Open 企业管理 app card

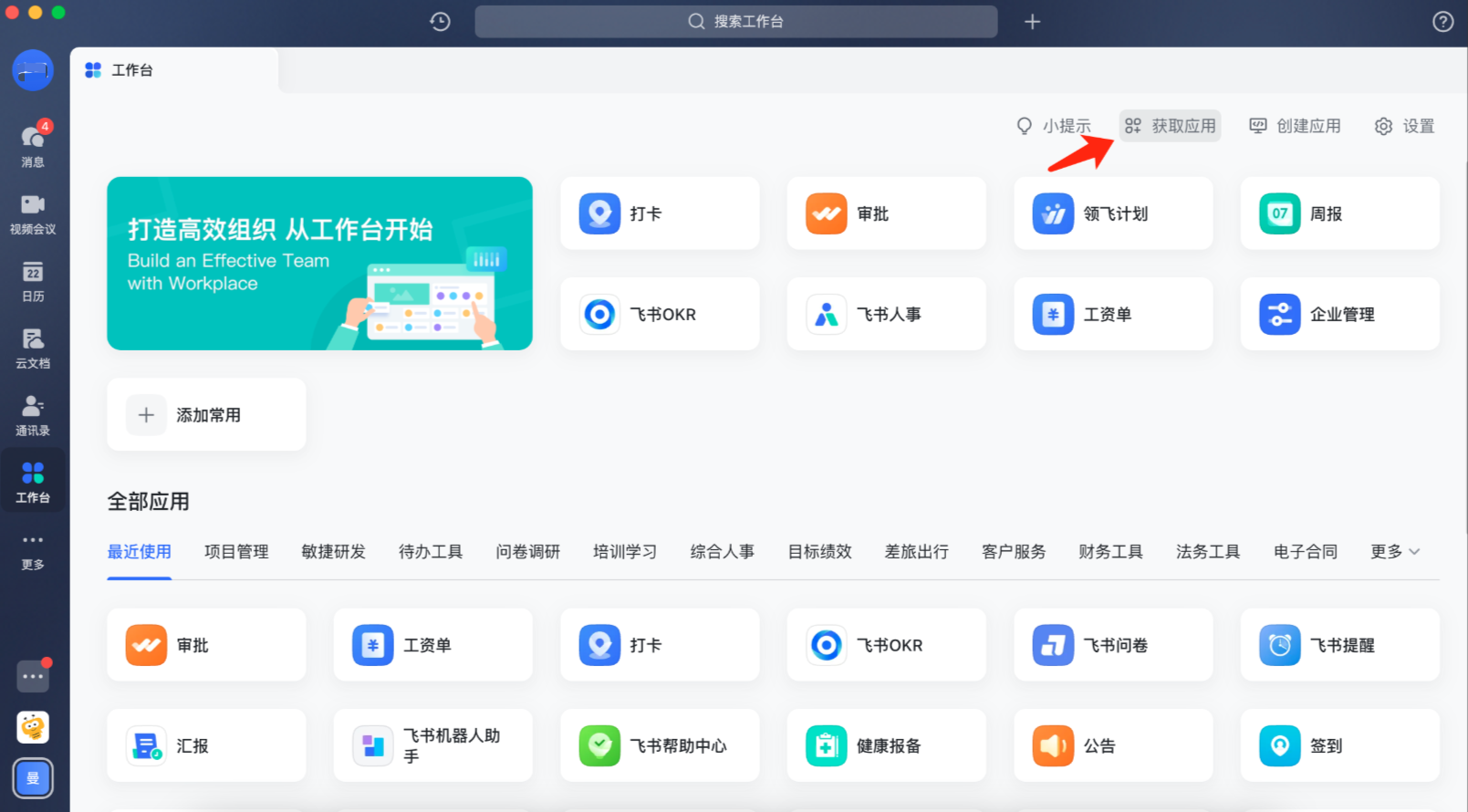coord(1339,314)
